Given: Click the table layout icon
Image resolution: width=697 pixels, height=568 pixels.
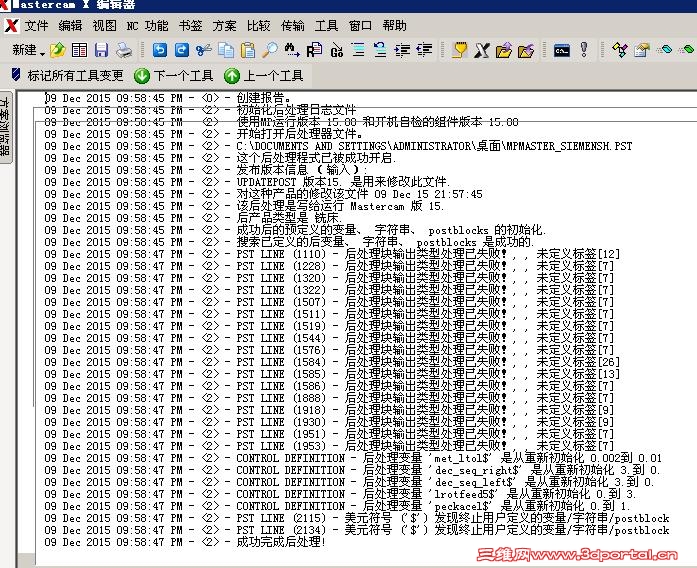Looking at the screenshot, I should pyautogui.click(x=80, y=50).
